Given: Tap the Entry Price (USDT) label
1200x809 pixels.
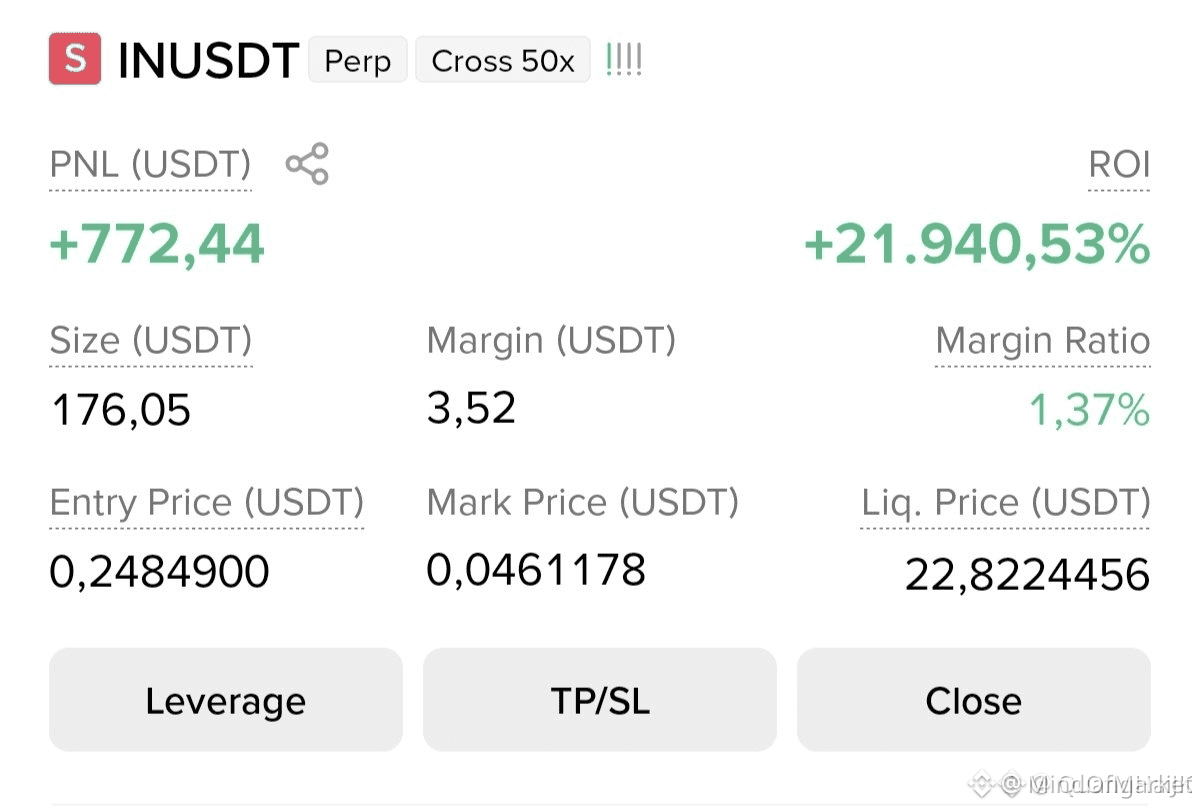Looking at the screenshot, I should [x=207, y=502].
